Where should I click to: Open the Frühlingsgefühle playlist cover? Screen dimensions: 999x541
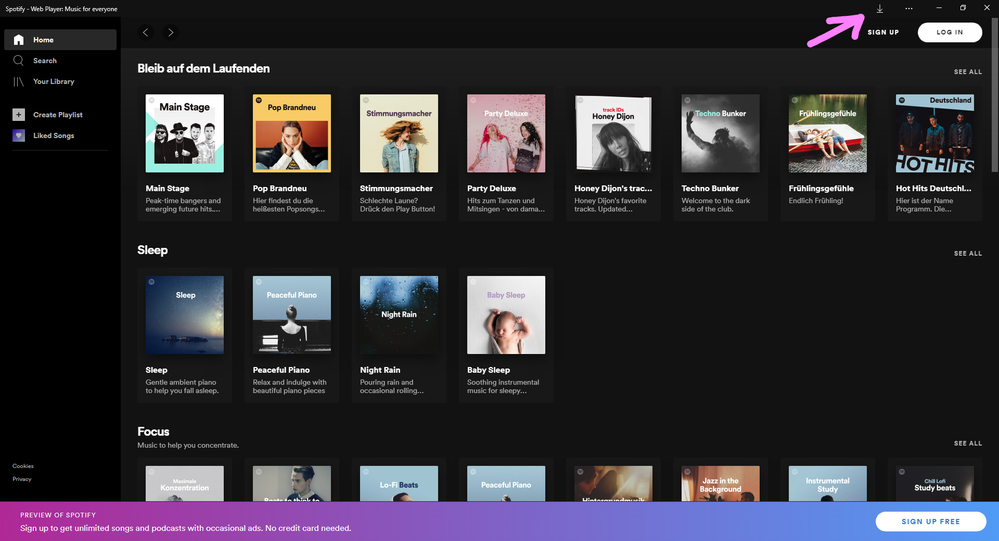(828, 133)
